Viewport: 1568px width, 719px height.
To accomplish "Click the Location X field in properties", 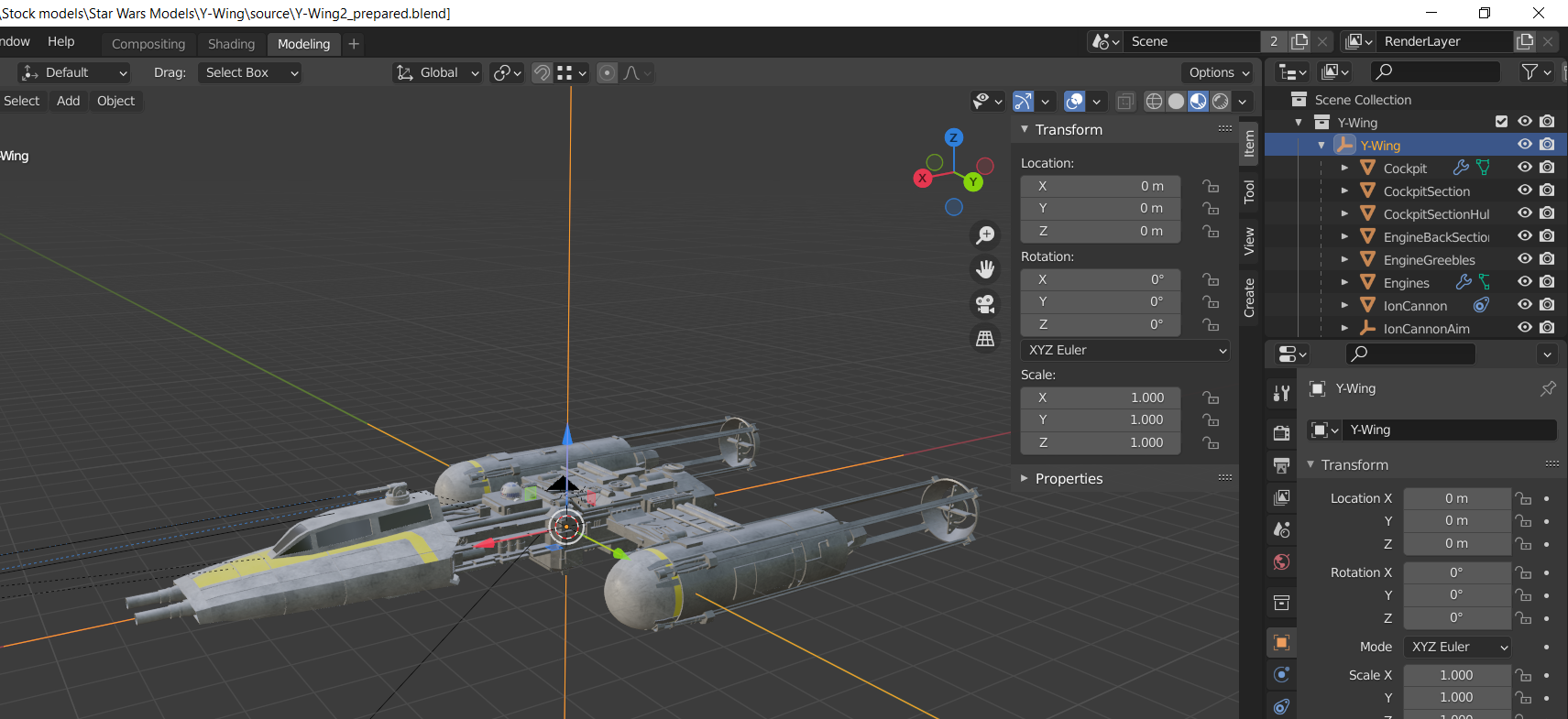I will pos(1457,498).
